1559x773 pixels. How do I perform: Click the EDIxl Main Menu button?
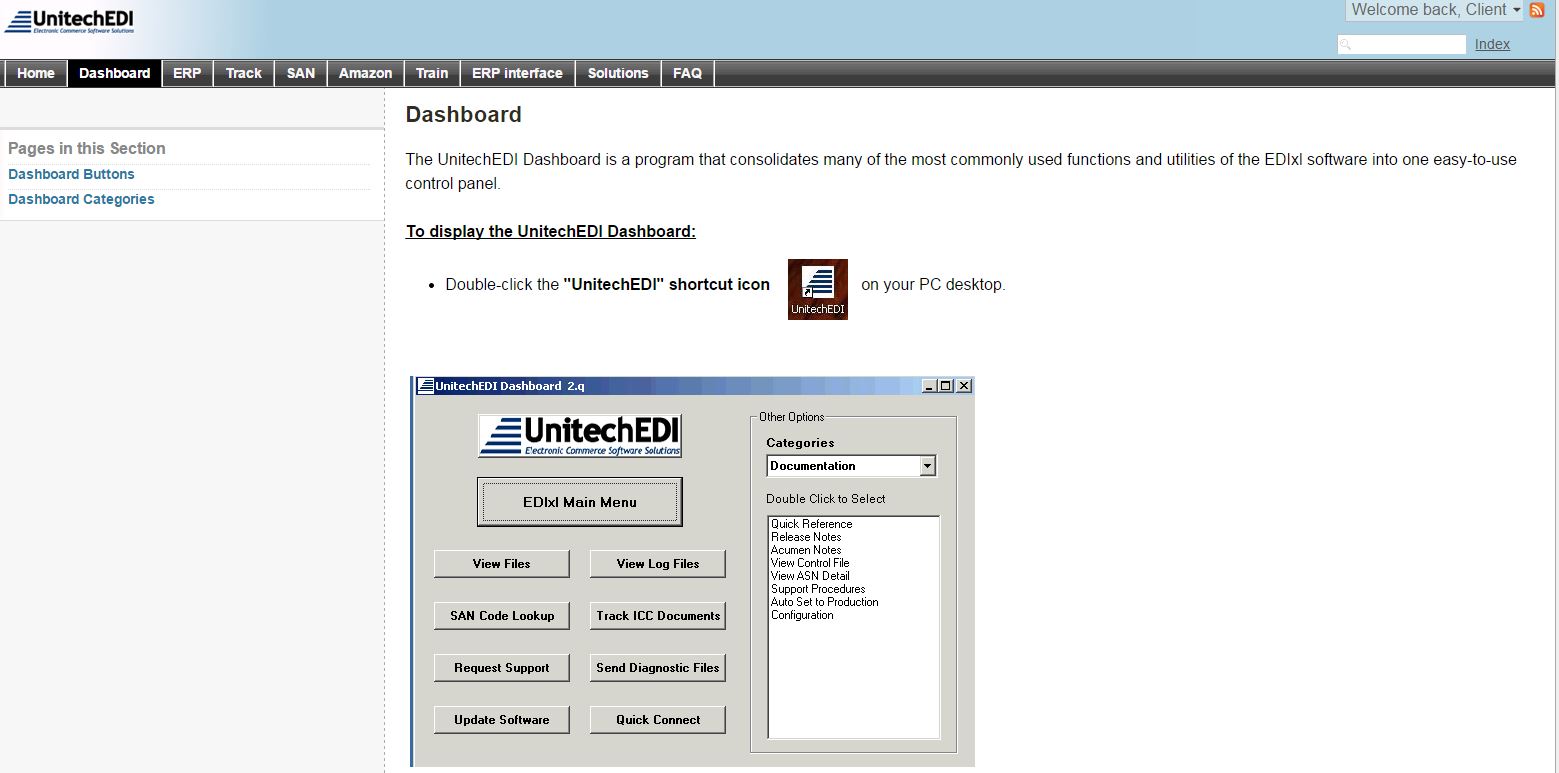tap(580, 502)
